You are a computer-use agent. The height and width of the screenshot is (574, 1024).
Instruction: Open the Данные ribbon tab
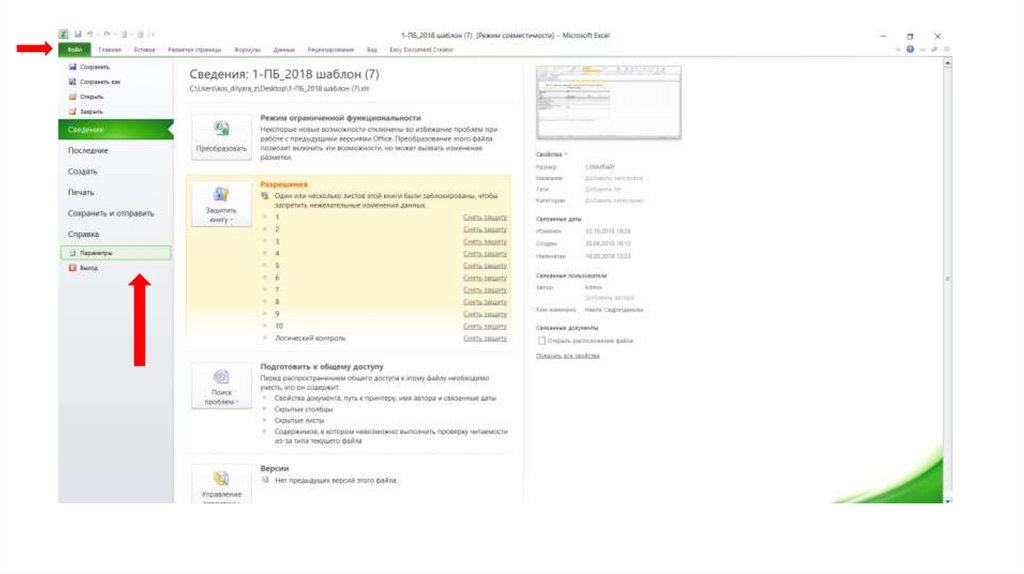coord(284,50)
